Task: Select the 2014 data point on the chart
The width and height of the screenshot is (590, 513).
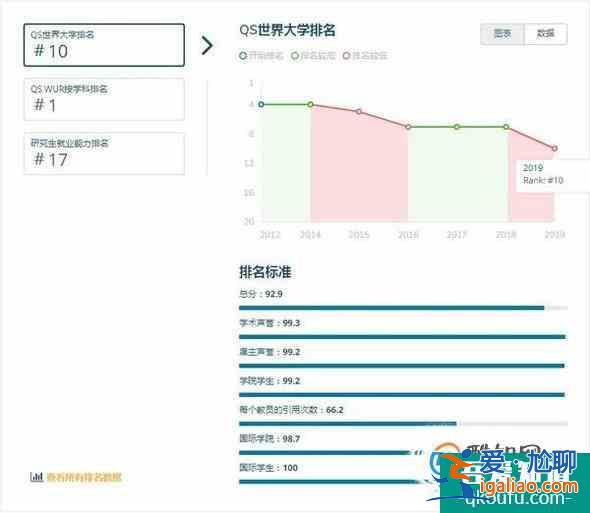Action: point(310,104)
